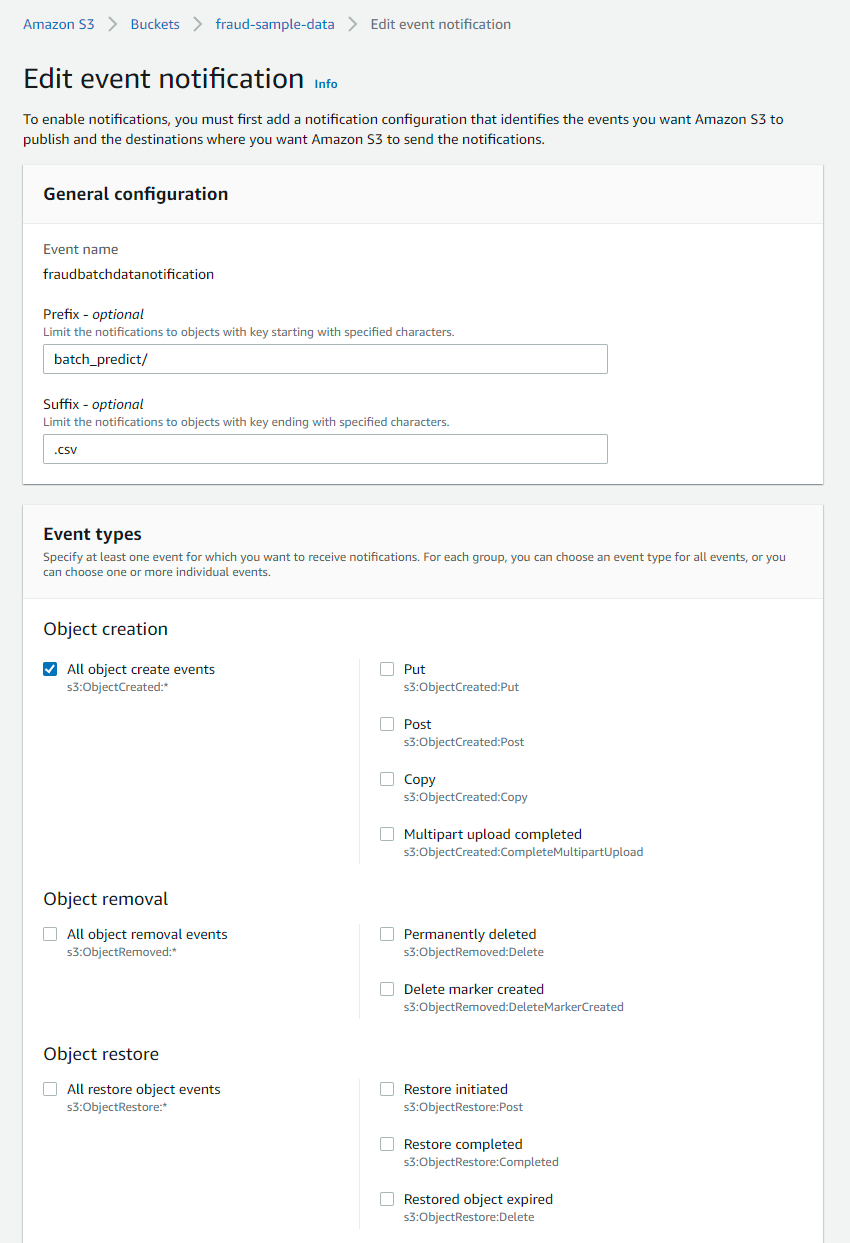Check All object removal events
This screenshot has height=1243, width=850.
coord(50,935)
